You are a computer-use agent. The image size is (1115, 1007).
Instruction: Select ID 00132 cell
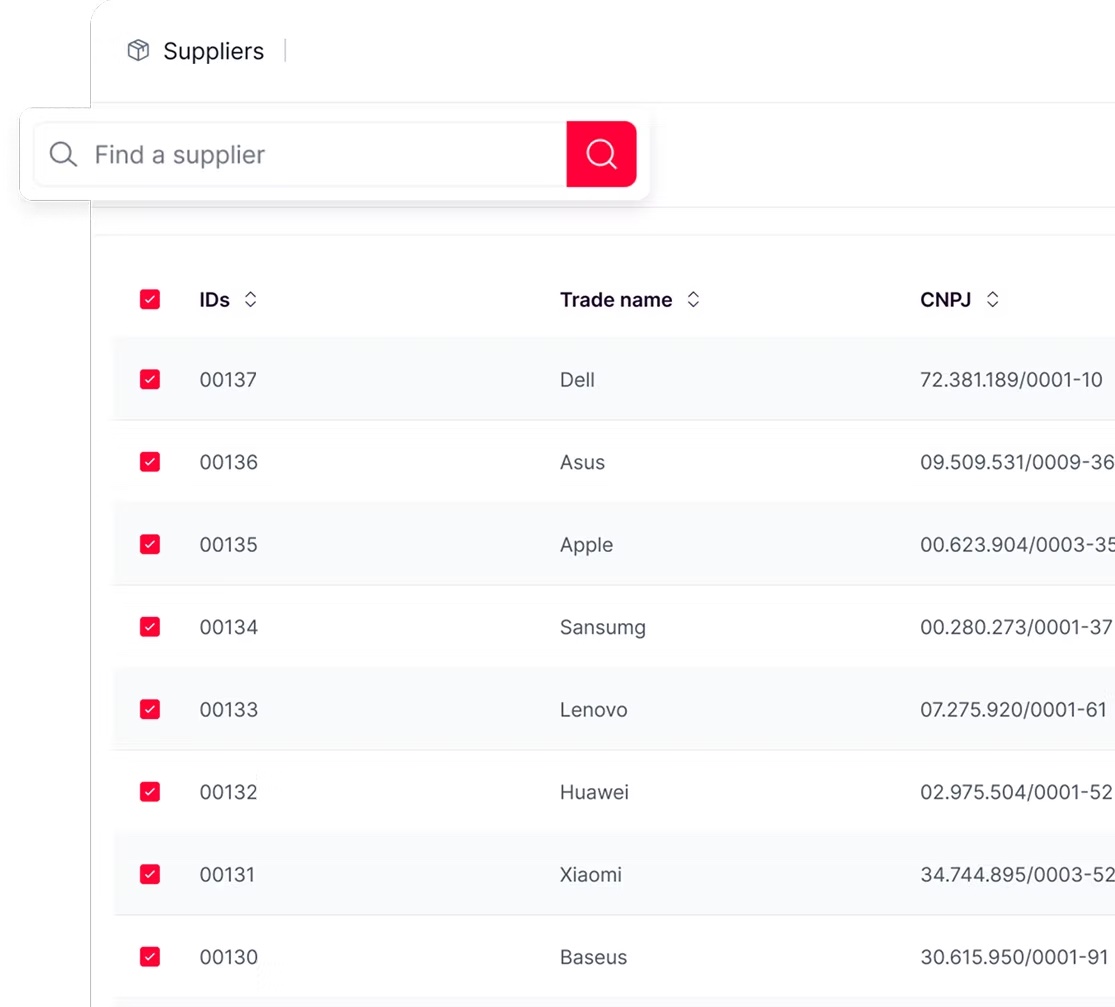tap(228, 792)
